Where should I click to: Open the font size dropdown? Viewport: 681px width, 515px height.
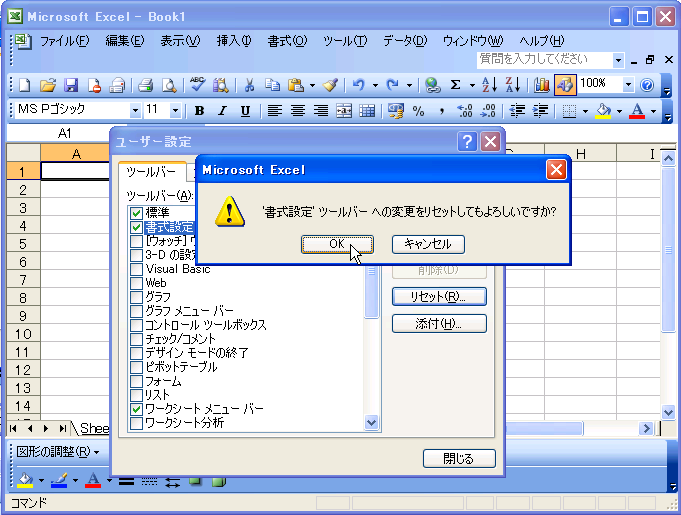click(x=175, y=111)
